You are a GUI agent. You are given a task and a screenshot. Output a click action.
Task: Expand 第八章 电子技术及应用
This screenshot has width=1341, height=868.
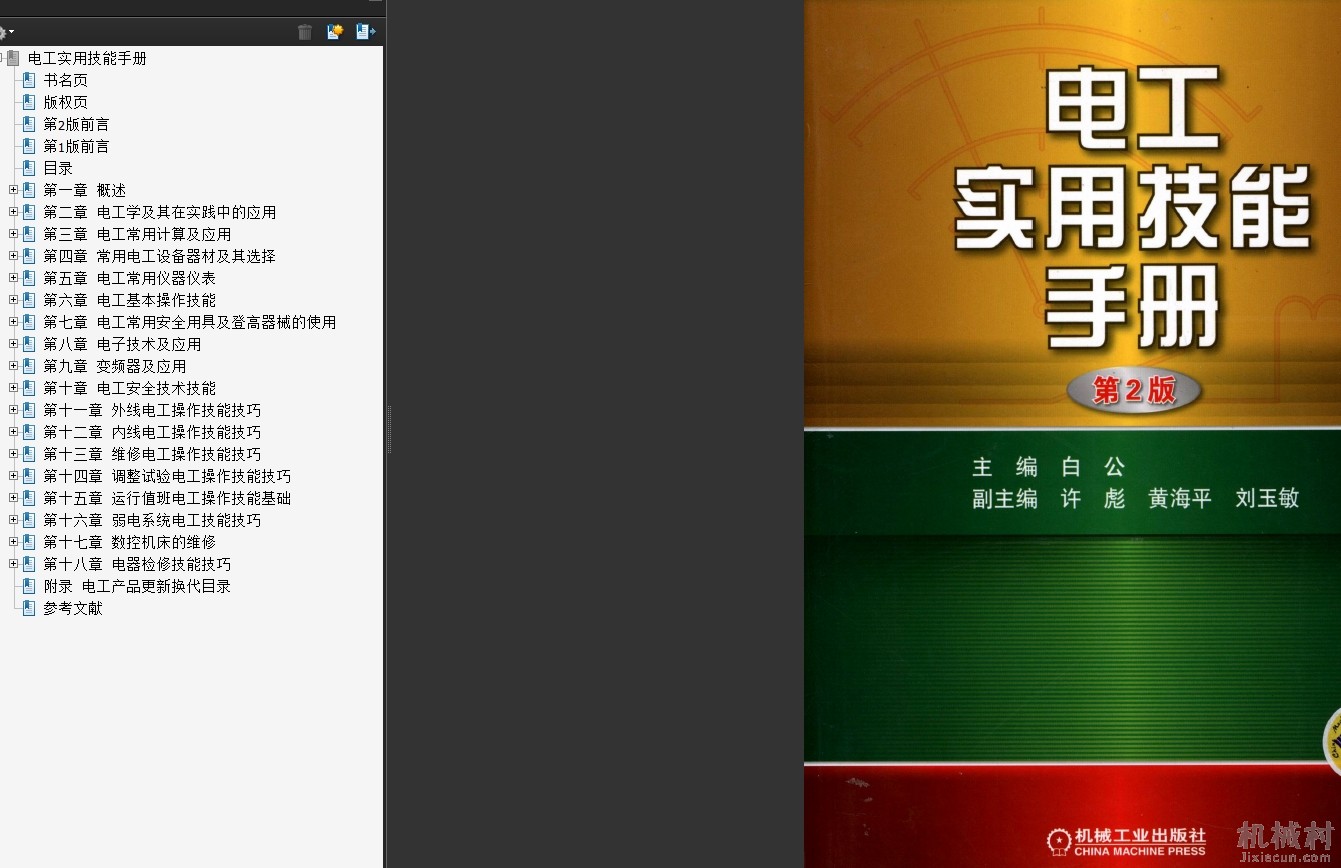pyautogui.click(x=13, y=344)
